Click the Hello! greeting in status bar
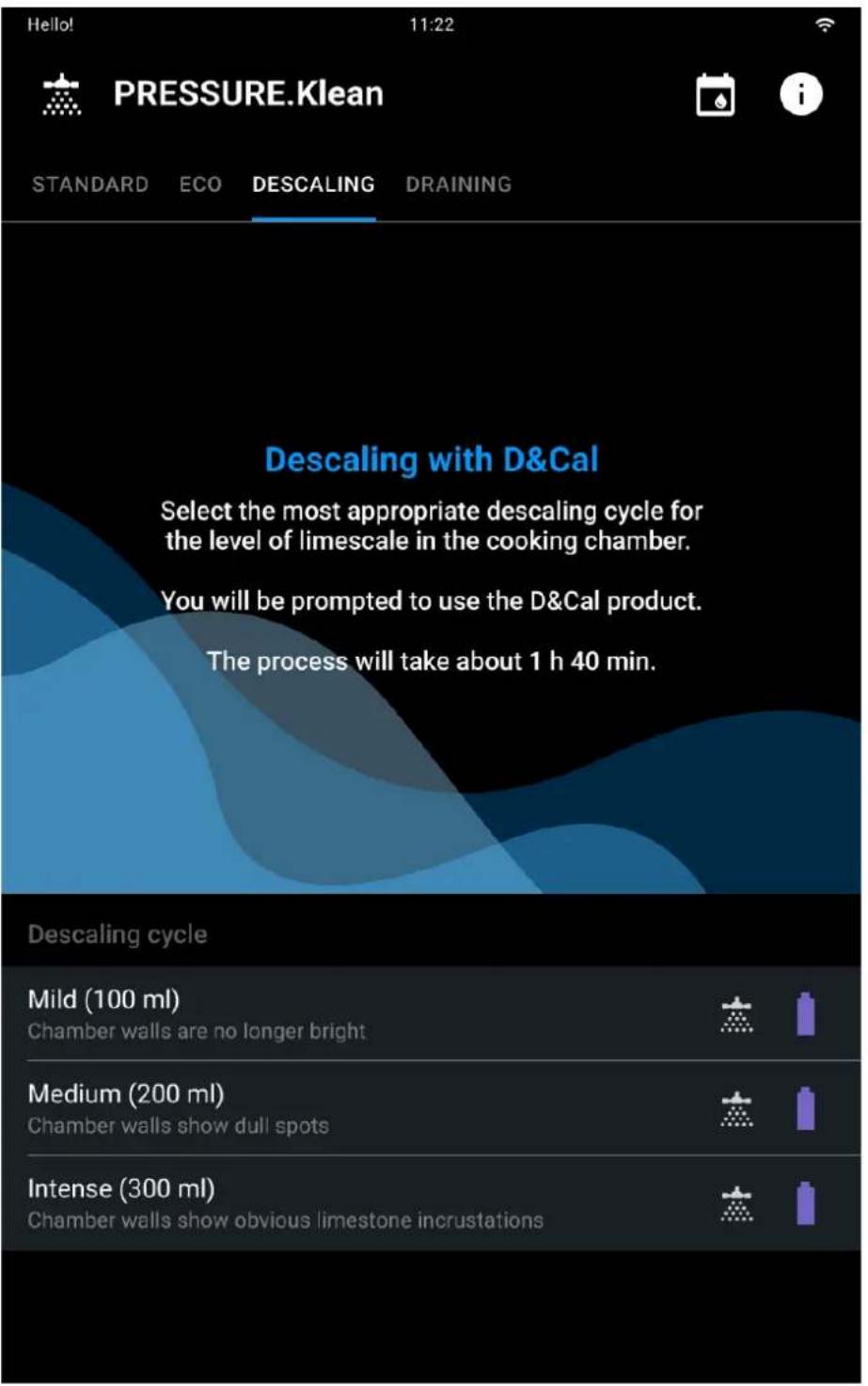Screen dimensions: 868x1386 (50, 25)
